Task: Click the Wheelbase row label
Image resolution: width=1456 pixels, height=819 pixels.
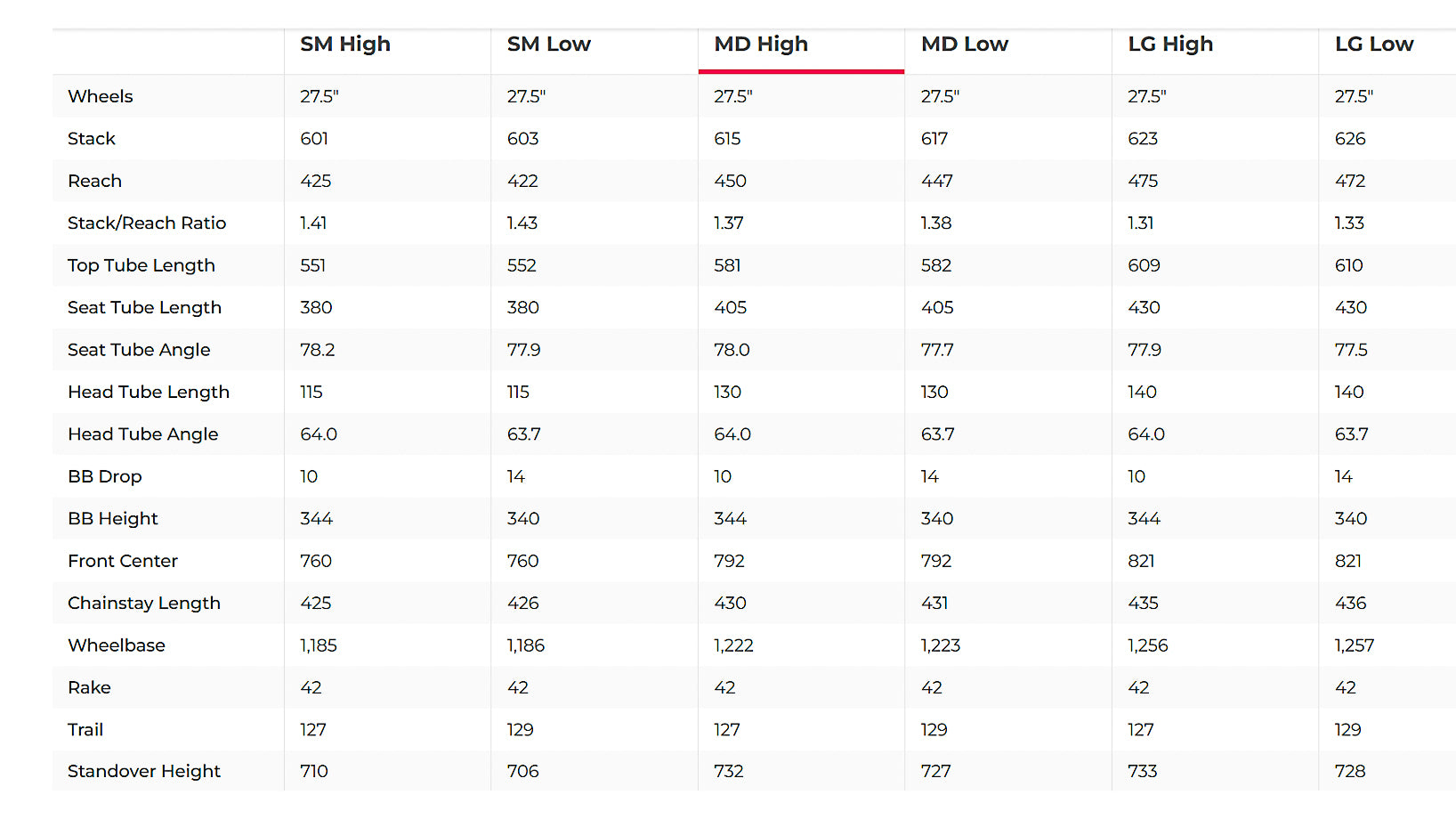Action: [117, 645]
